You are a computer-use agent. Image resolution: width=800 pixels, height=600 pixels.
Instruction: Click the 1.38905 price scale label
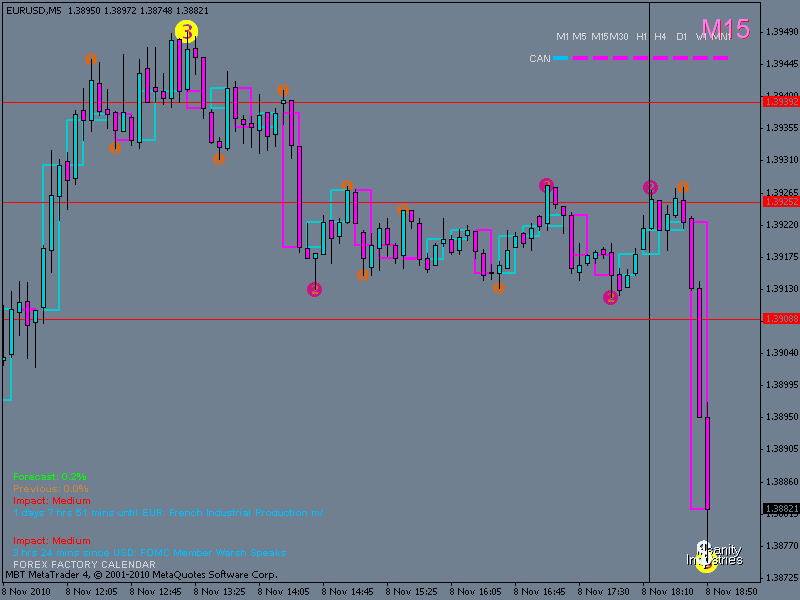(x=782, y=449)
